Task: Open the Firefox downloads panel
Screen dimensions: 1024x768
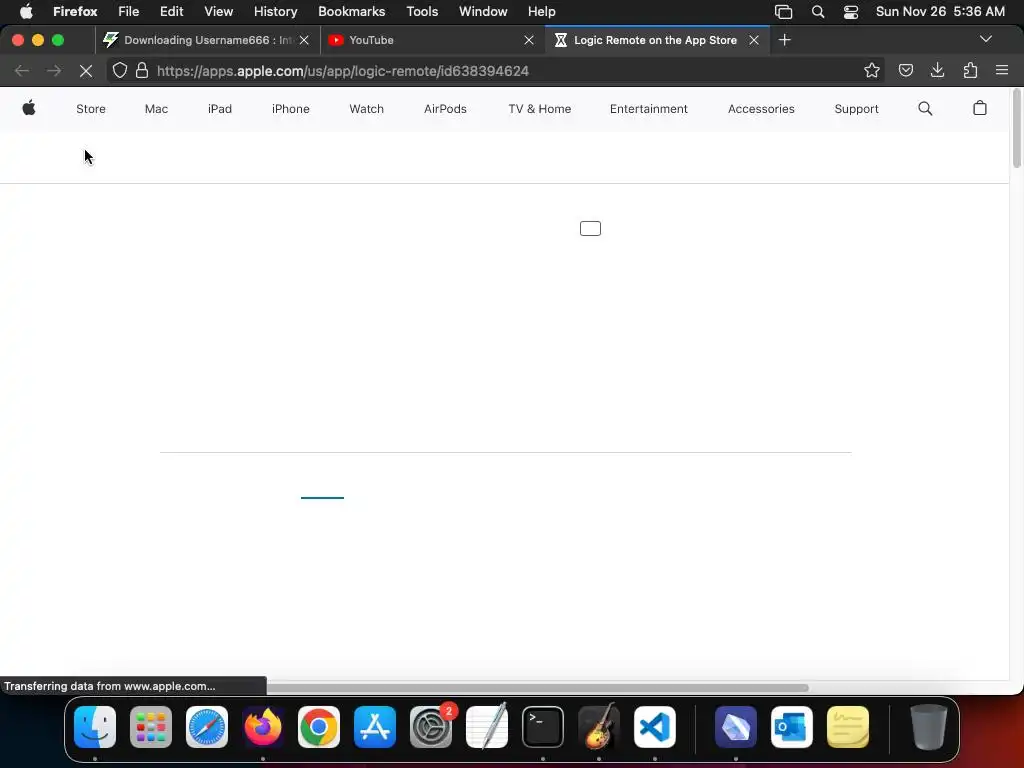Action: [x=938, y=71]
